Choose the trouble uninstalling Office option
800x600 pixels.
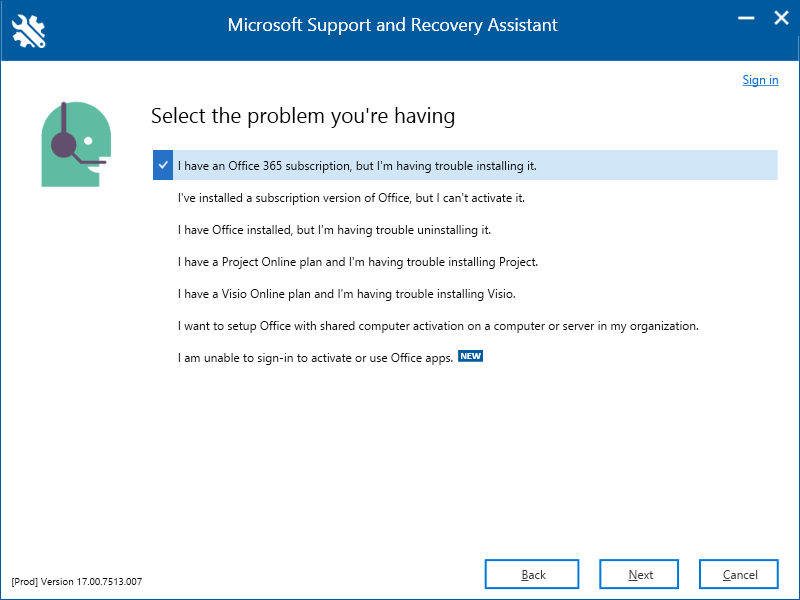pyautogui.click(x=334, y=230)
